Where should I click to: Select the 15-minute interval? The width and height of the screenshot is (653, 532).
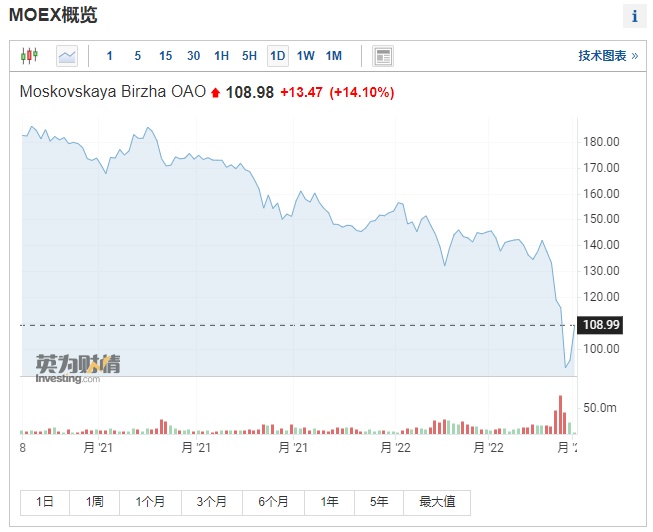coord(165,56)
